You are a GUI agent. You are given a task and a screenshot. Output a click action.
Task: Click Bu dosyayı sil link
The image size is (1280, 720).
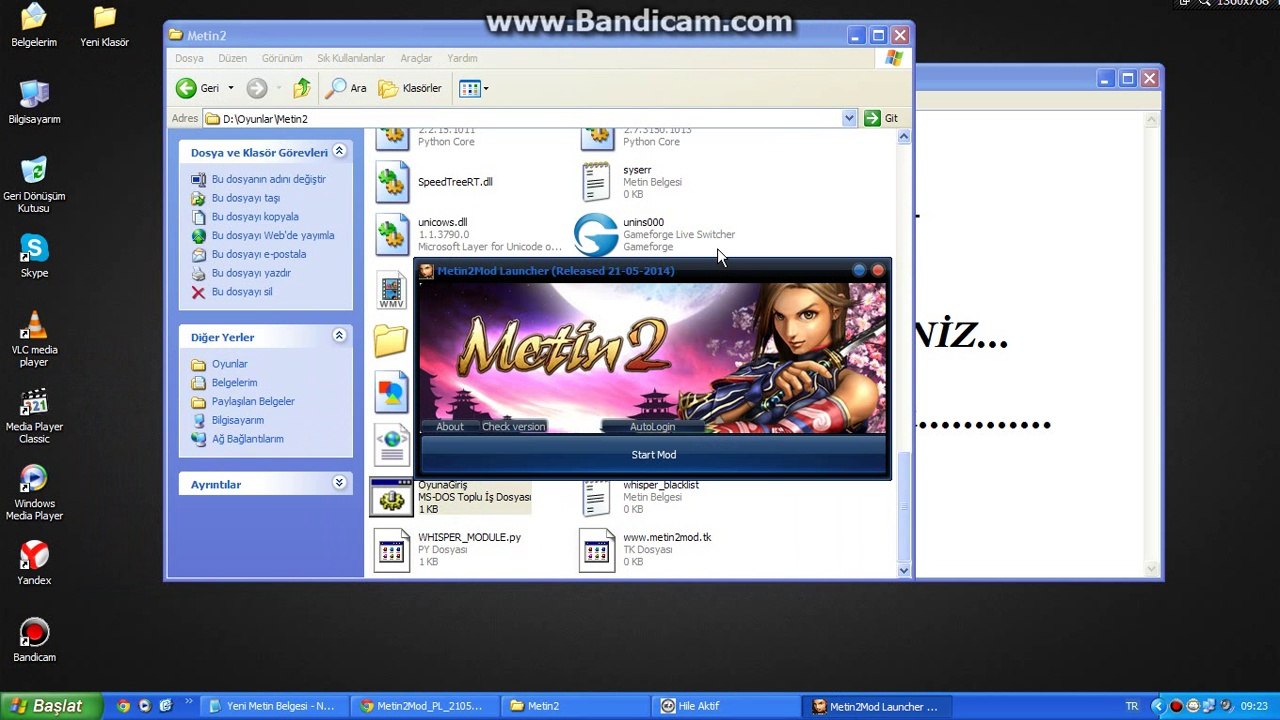241,292
